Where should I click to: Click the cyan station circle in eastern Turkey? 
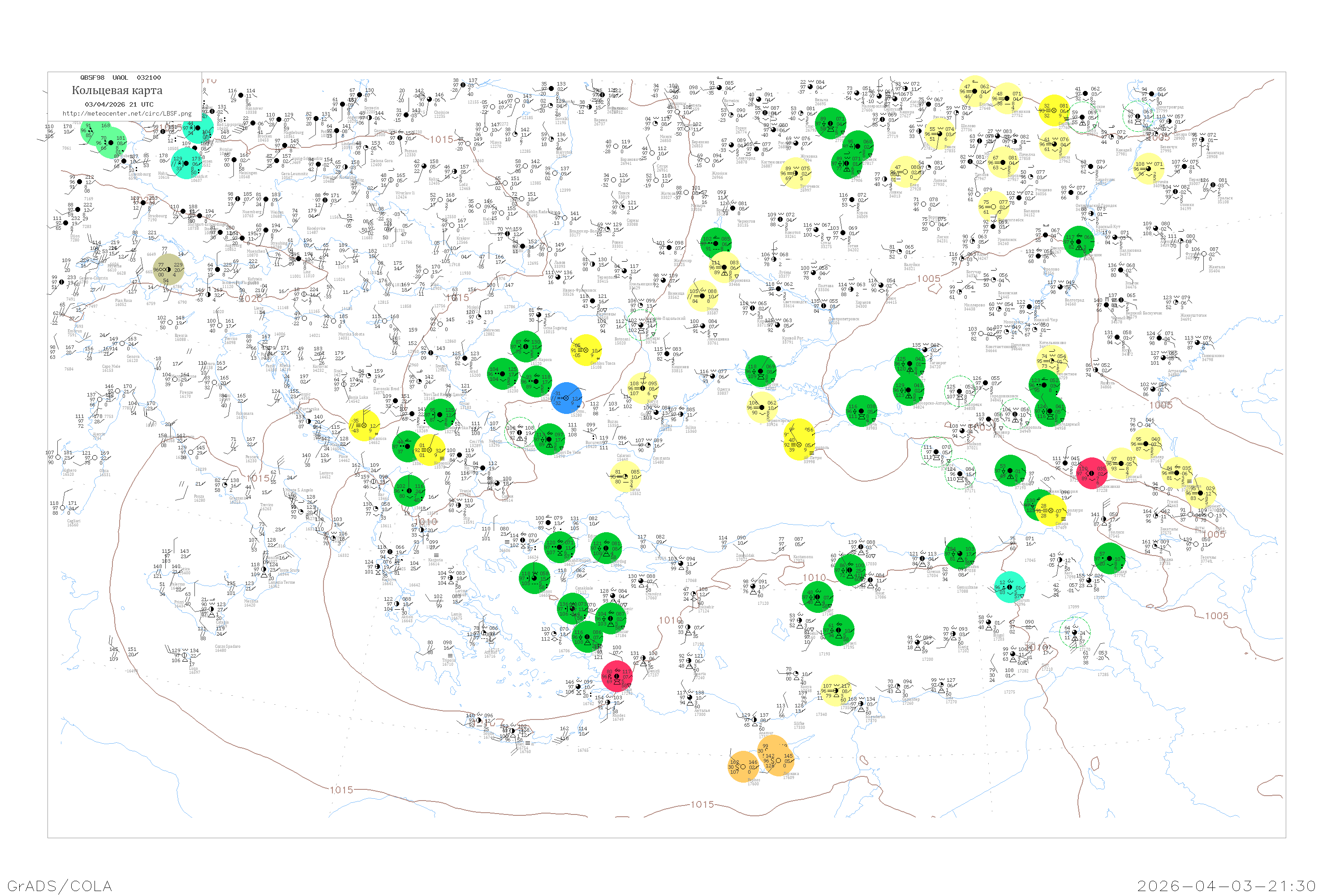coord(1009,587)
